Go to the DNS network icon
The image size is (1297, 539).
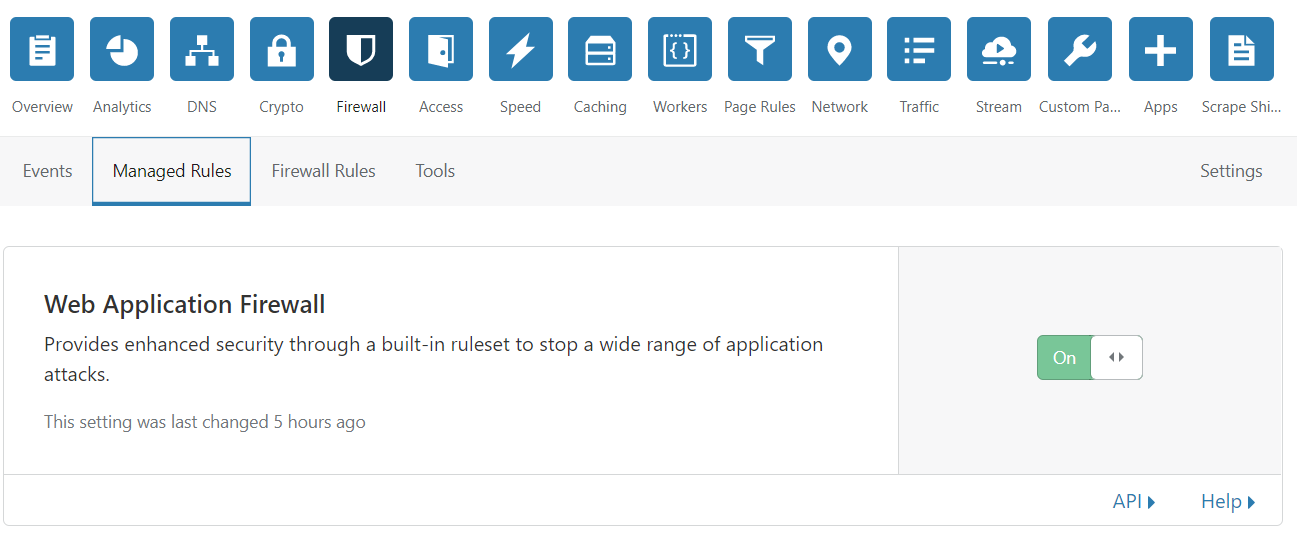coord(202,50)
